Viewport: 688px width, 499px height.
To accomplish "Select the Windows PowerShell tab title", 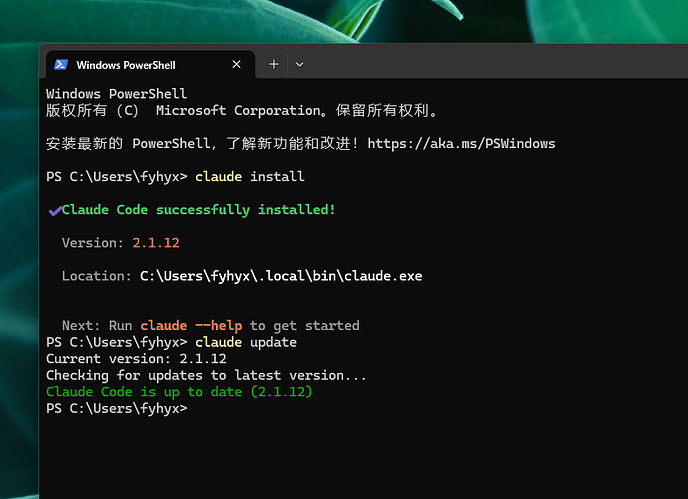I will (x=126, y=65).
